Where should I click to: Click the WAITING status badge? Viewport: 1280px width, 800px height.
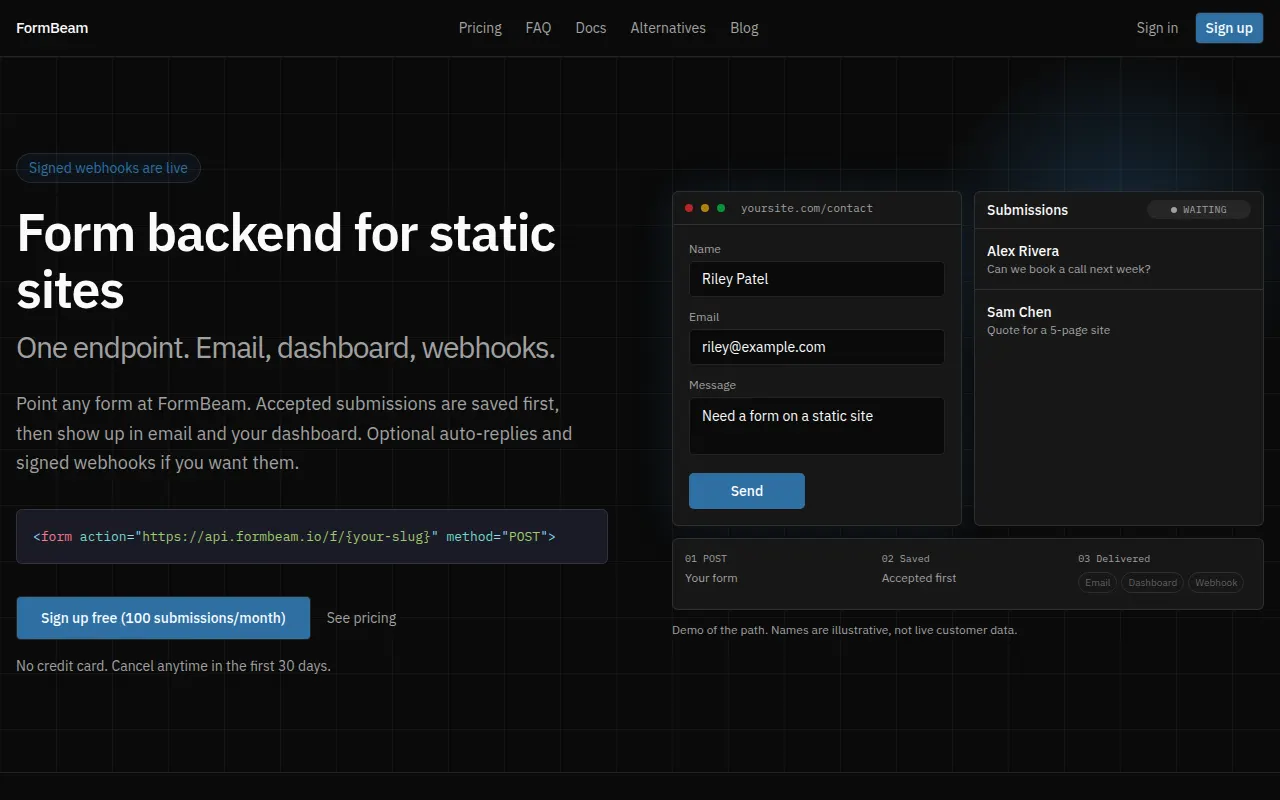1199,210
